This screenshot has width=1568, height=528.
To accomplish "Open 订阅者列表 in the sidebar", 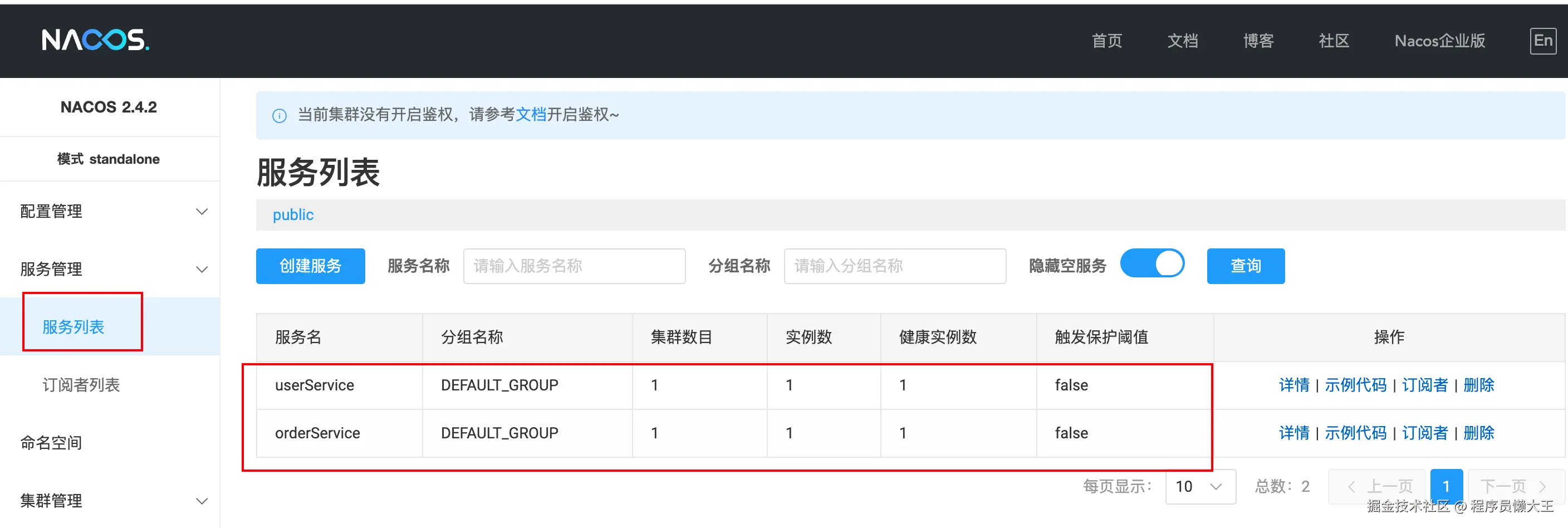I will tap(81, 385).
